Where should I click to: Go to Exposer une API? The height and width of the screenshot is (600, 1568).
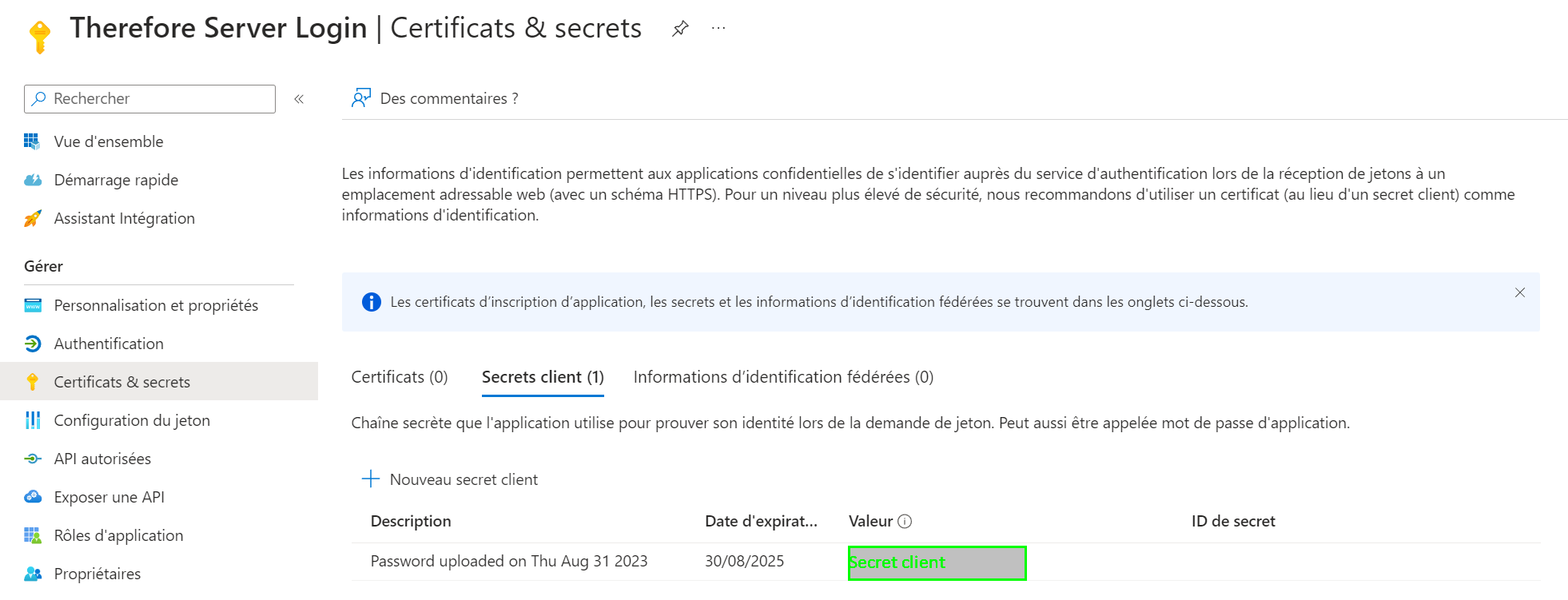click(x=109, y=497)
